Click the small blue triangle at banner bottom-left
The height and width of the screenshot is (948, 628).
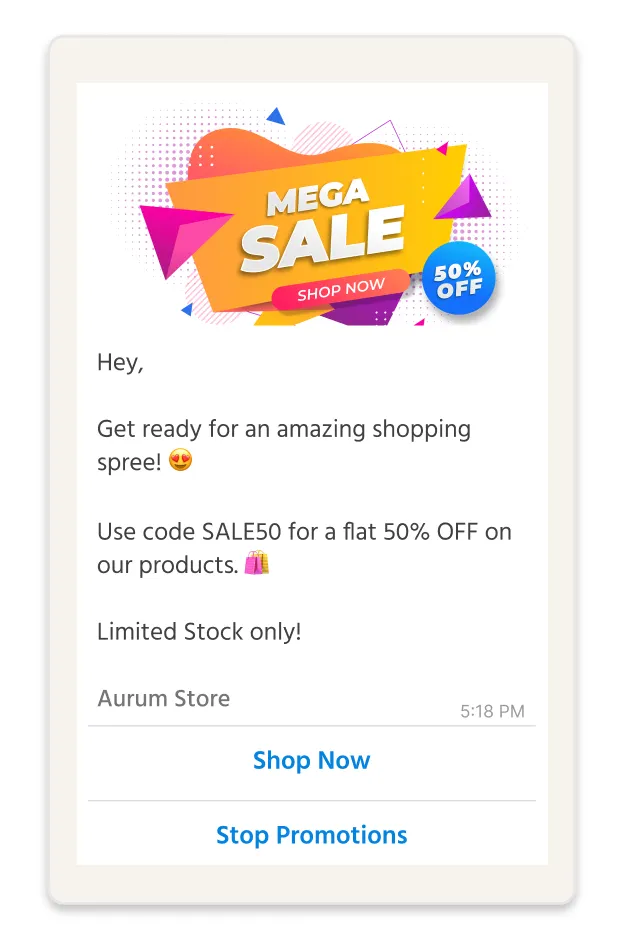(x=187, y=310)
